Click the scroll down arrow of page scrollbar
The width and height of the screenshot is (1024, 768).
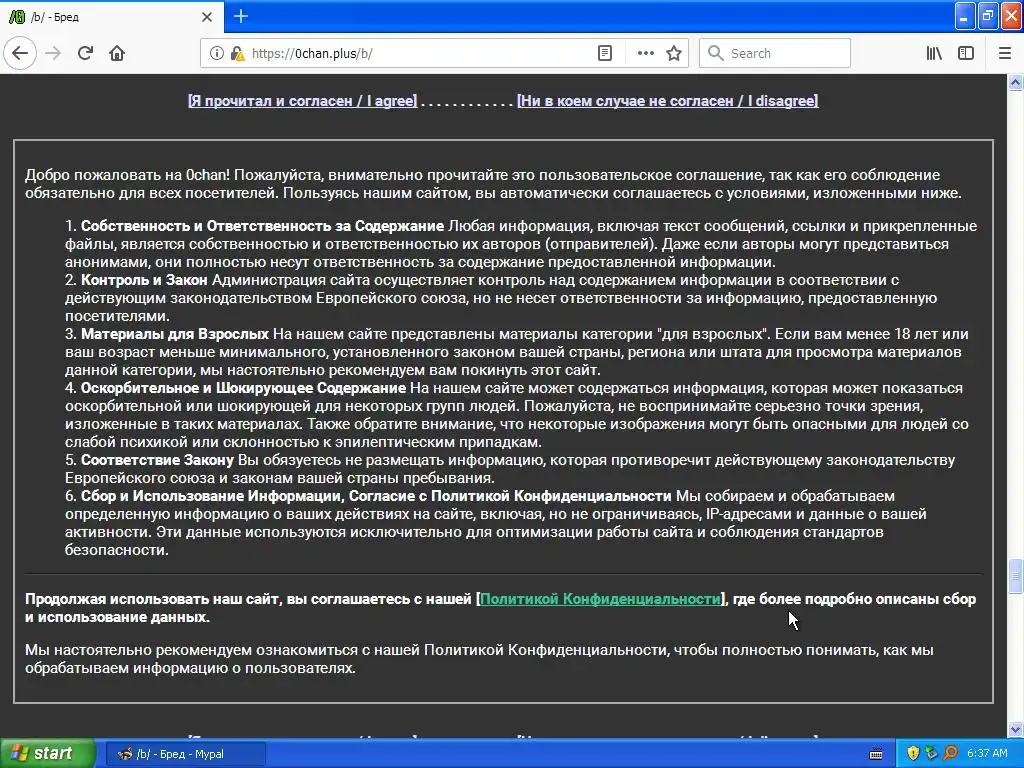point(1016,729)
